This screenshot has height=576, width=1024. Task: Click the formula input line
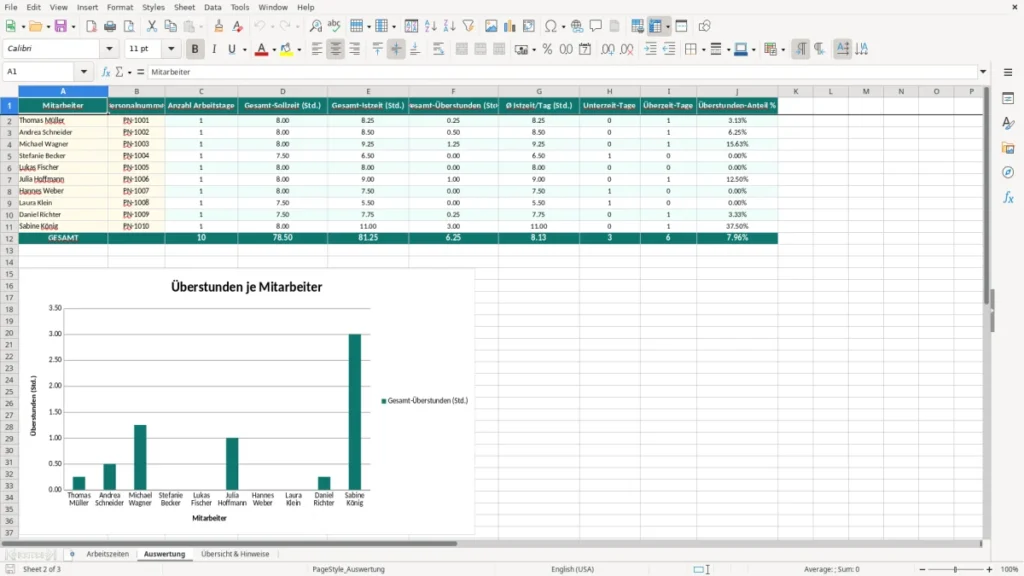coord(563,72)
